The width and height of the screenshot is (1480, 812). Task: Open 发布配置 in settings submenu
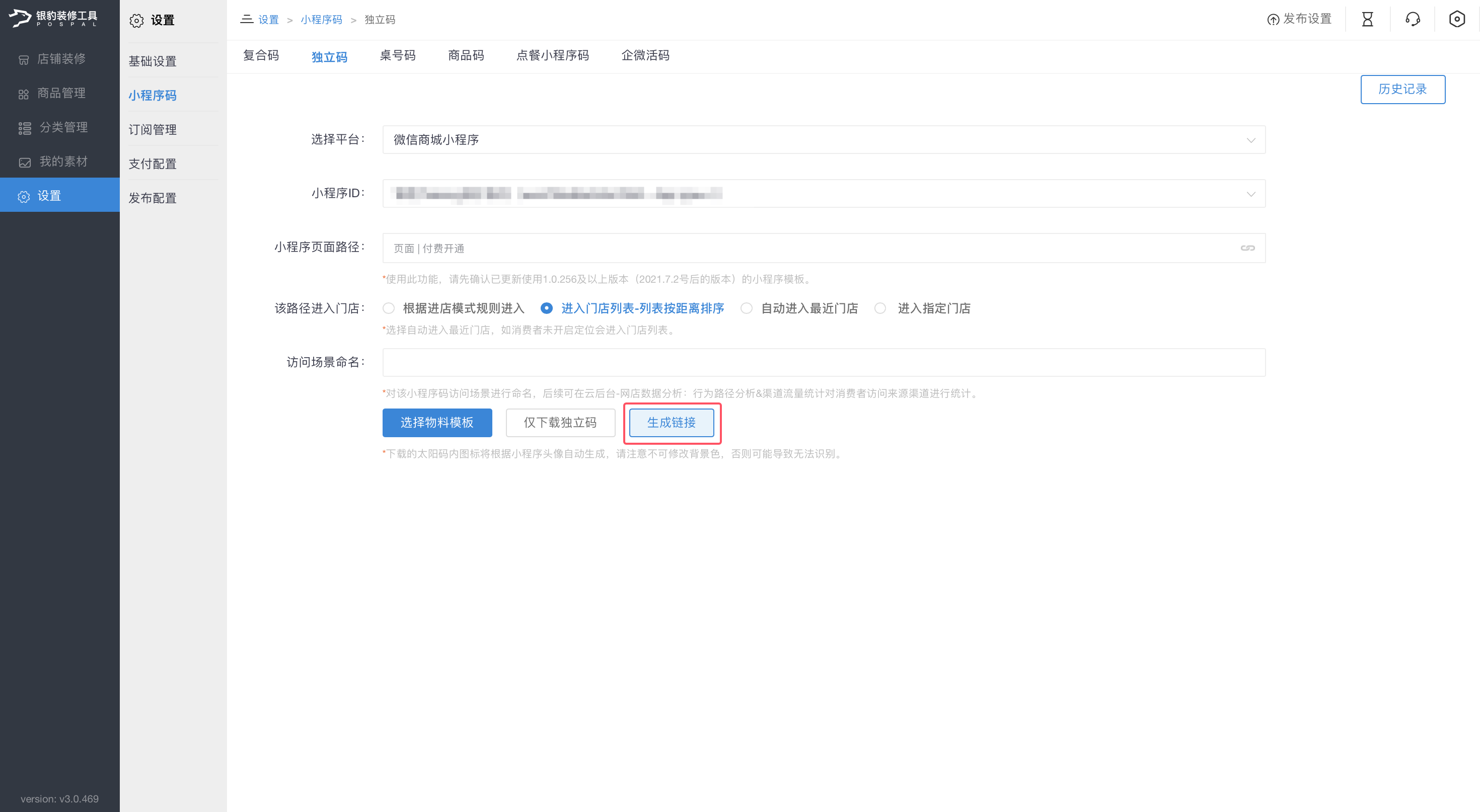[153, 198]
